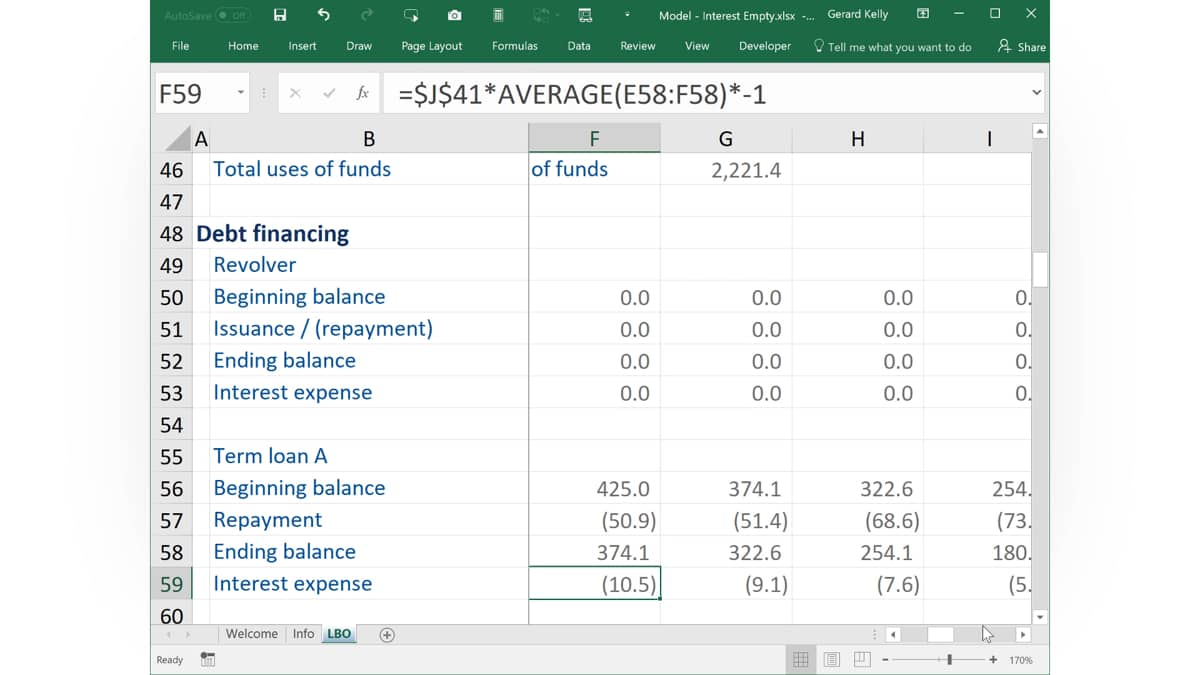
Task: Open the Insert ribbon tab
Action: [x=302, y=46]
